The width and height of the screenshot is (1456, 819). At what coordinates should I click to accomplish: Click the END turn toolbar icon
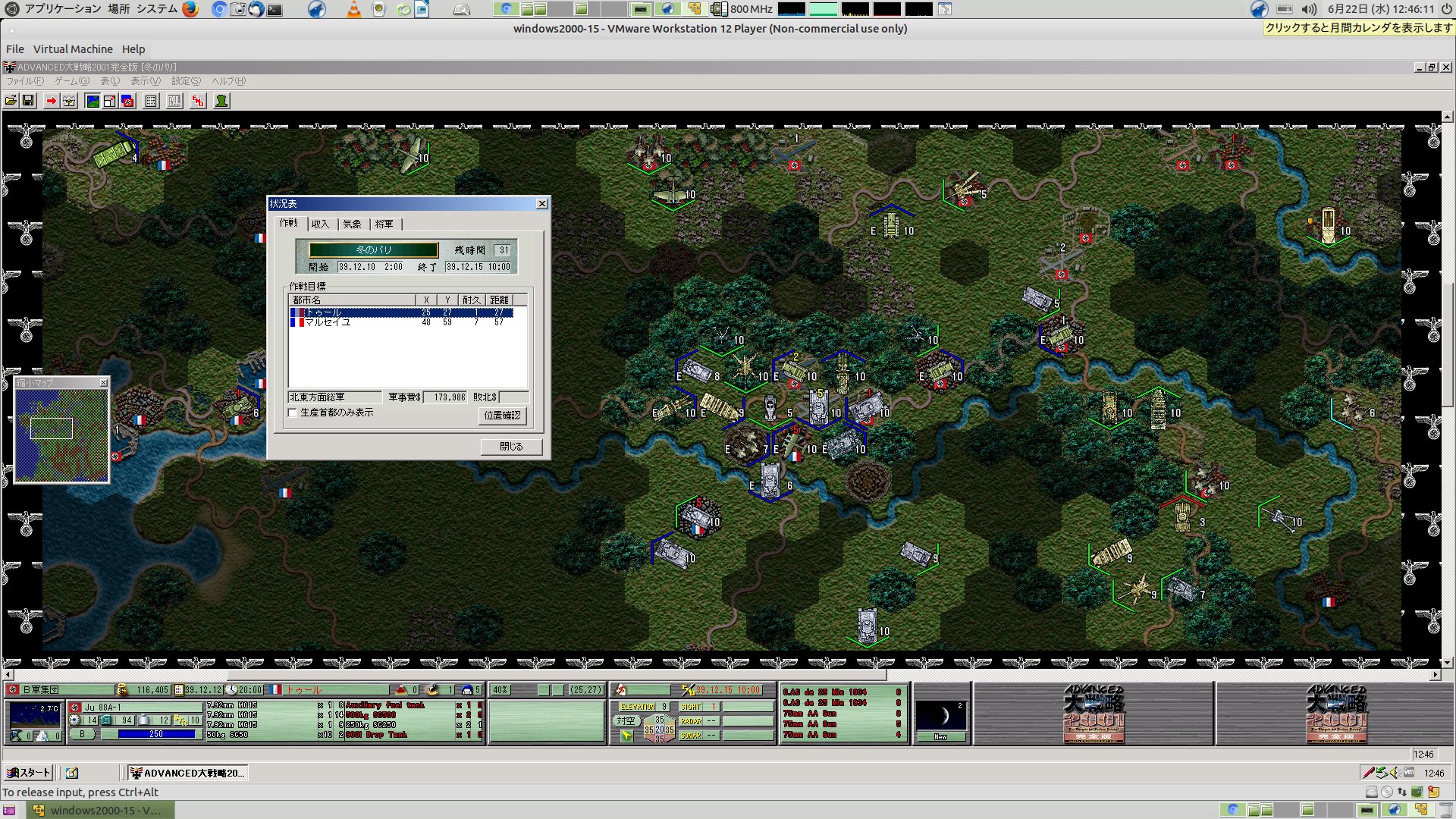198,101
